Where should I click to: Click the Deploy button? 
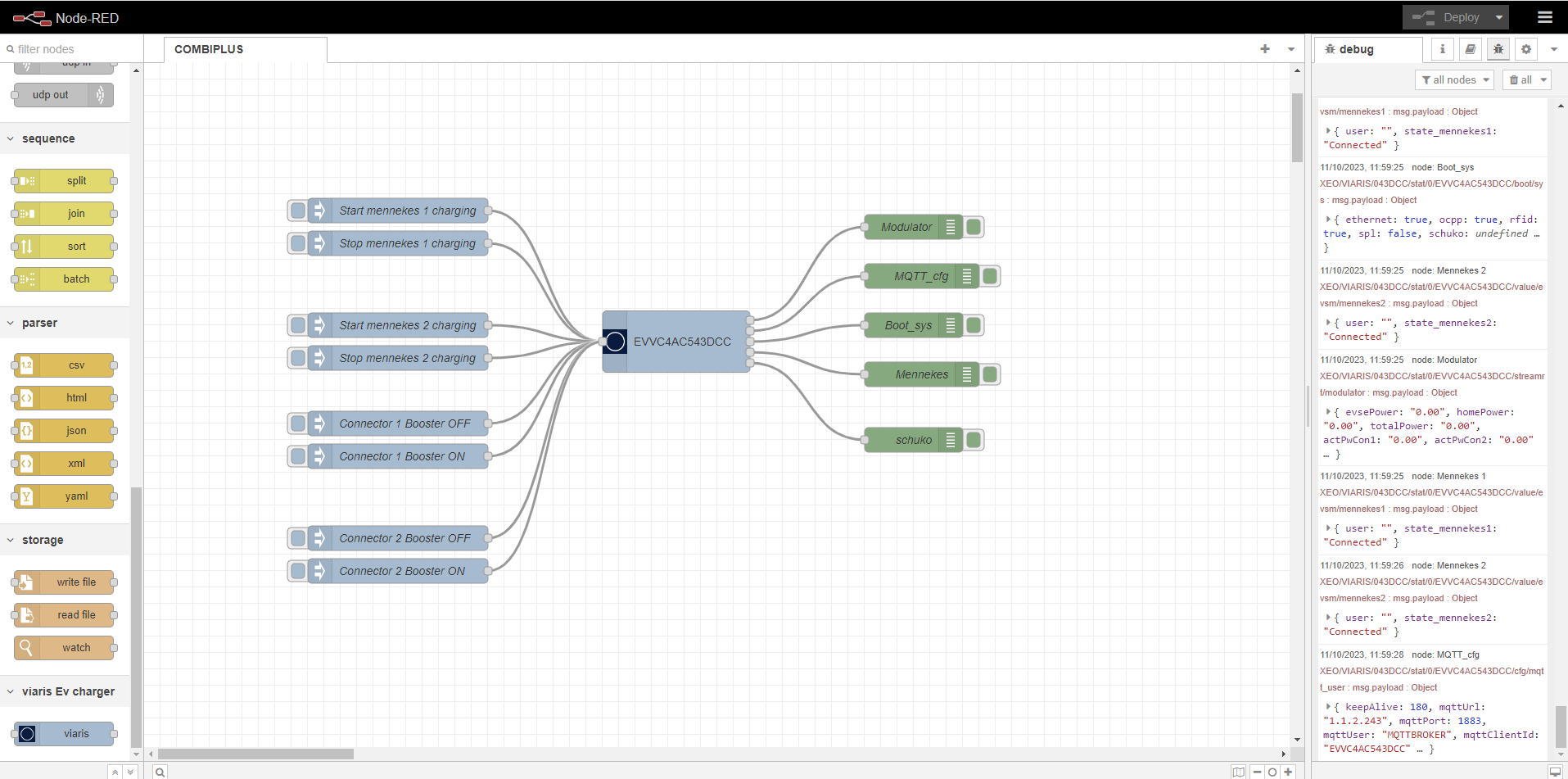tap(1448, 17)
